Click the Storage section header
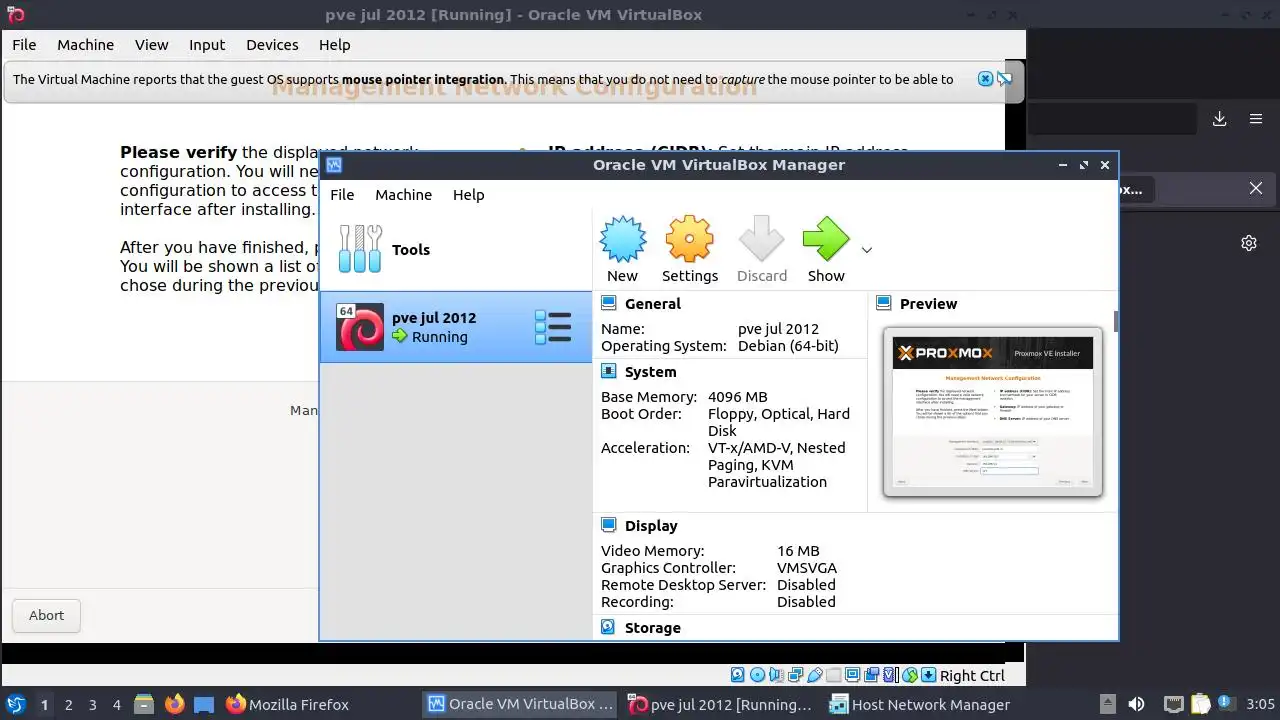Viewport: 1280px width, 720px height. click(652, 627)
